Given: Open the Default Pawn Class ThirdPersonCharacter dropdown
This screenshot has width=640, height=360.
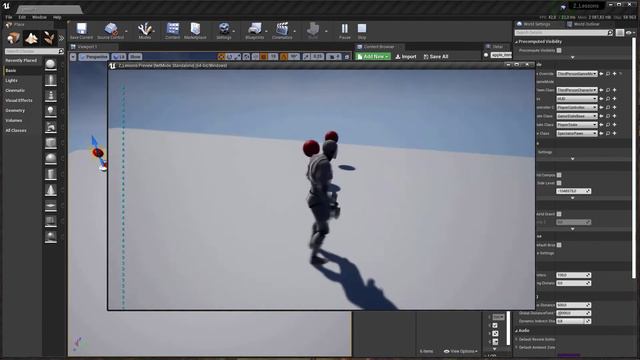Looking at the screenshot, I should tap(577, 90).
